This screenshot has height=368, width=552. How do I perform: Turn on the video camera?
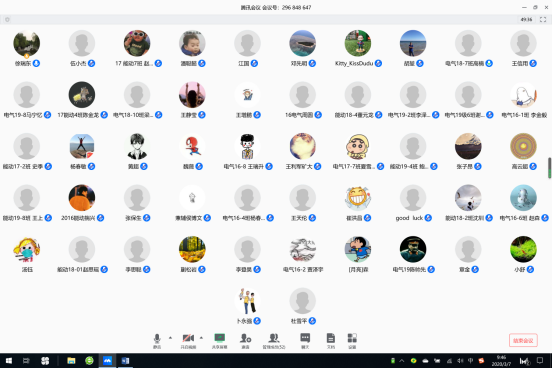click(188, 341)
